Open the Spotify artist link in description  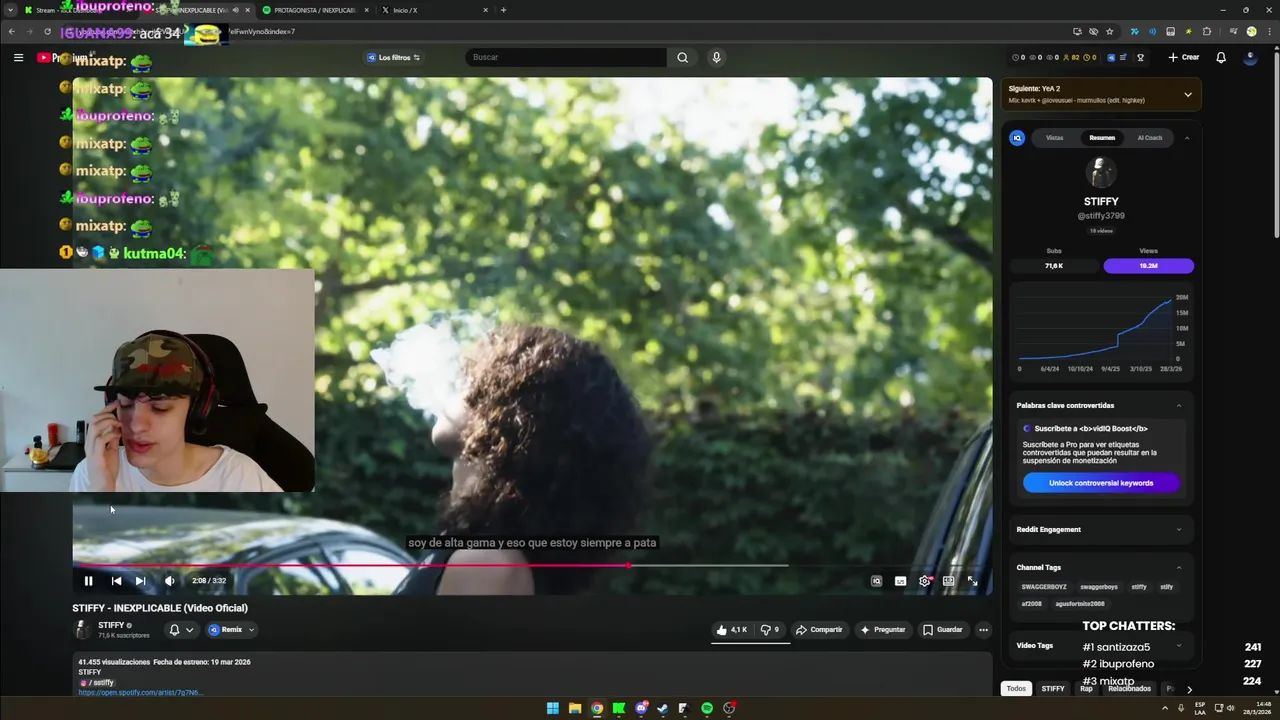point(140,692)
